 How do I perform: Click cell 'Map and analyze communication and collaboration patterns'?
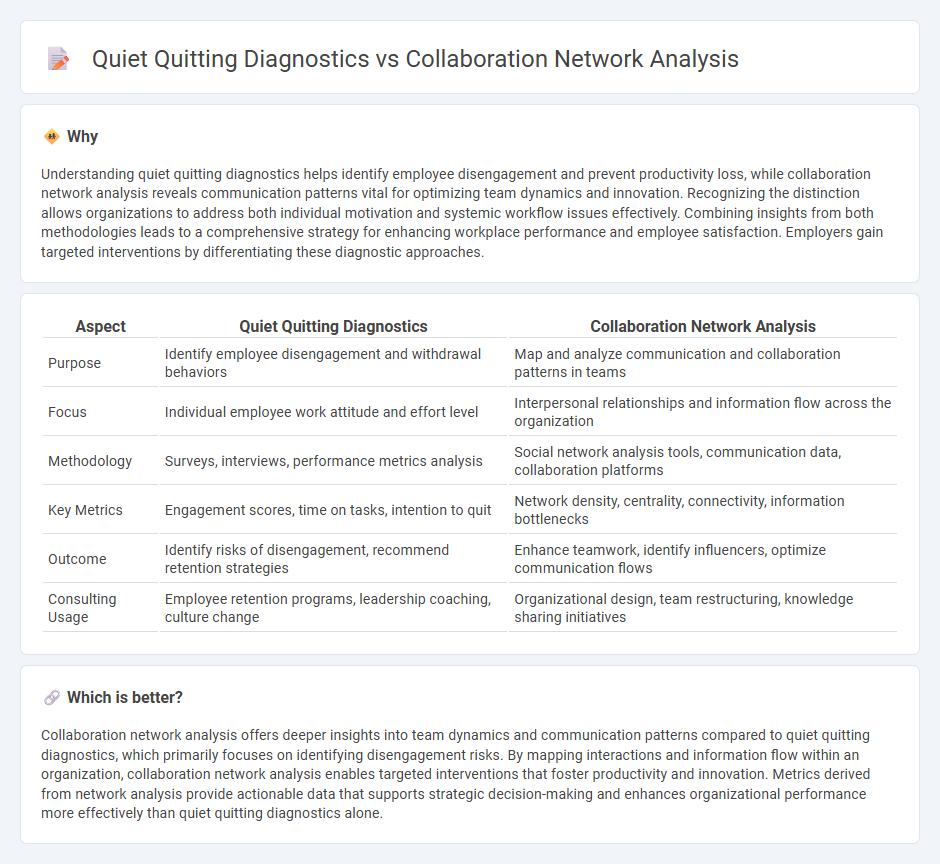[x=703, y=363]
